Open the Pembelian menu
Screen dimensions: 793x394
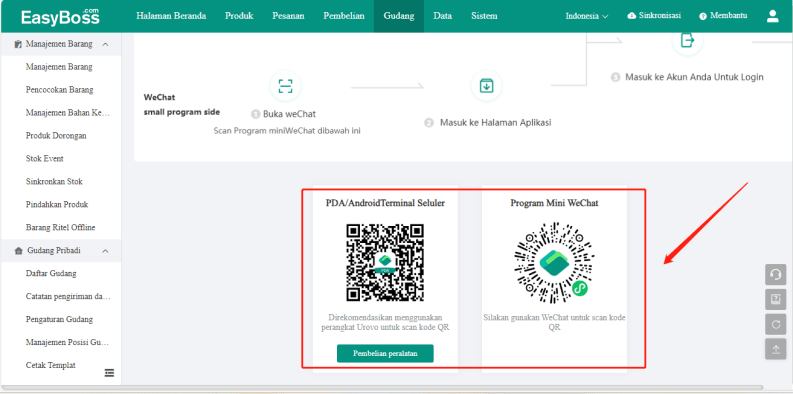(344, 16)
